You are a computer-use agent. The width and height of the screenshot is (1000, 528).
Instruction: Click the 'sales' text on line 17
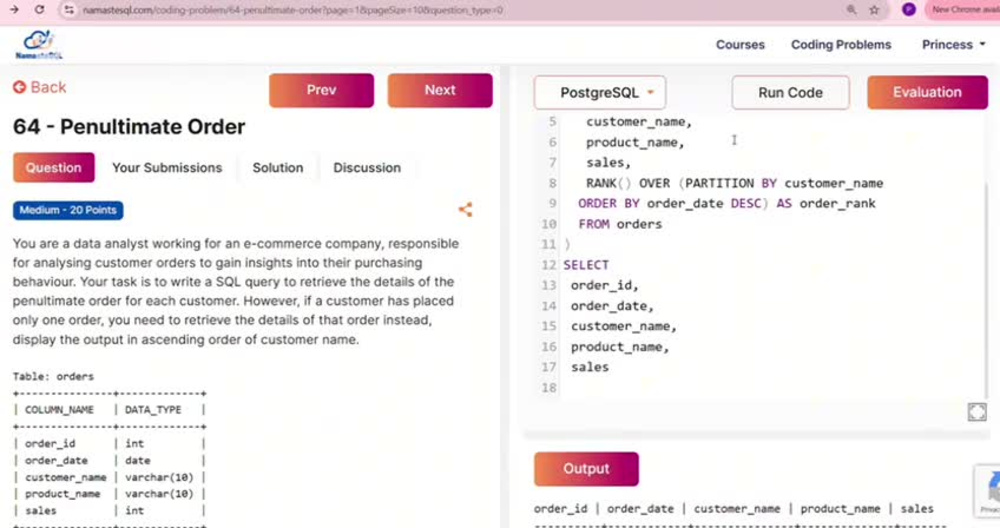(x=589, y=367)
